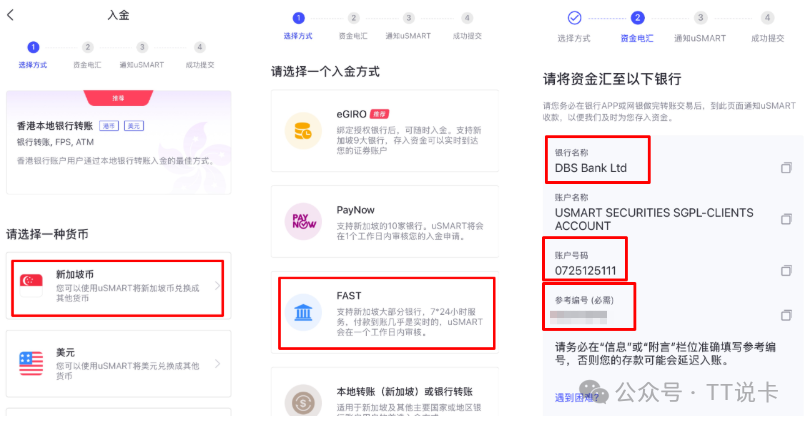Select the Singapore flag icon for 新加坡币

coord(31,285)
